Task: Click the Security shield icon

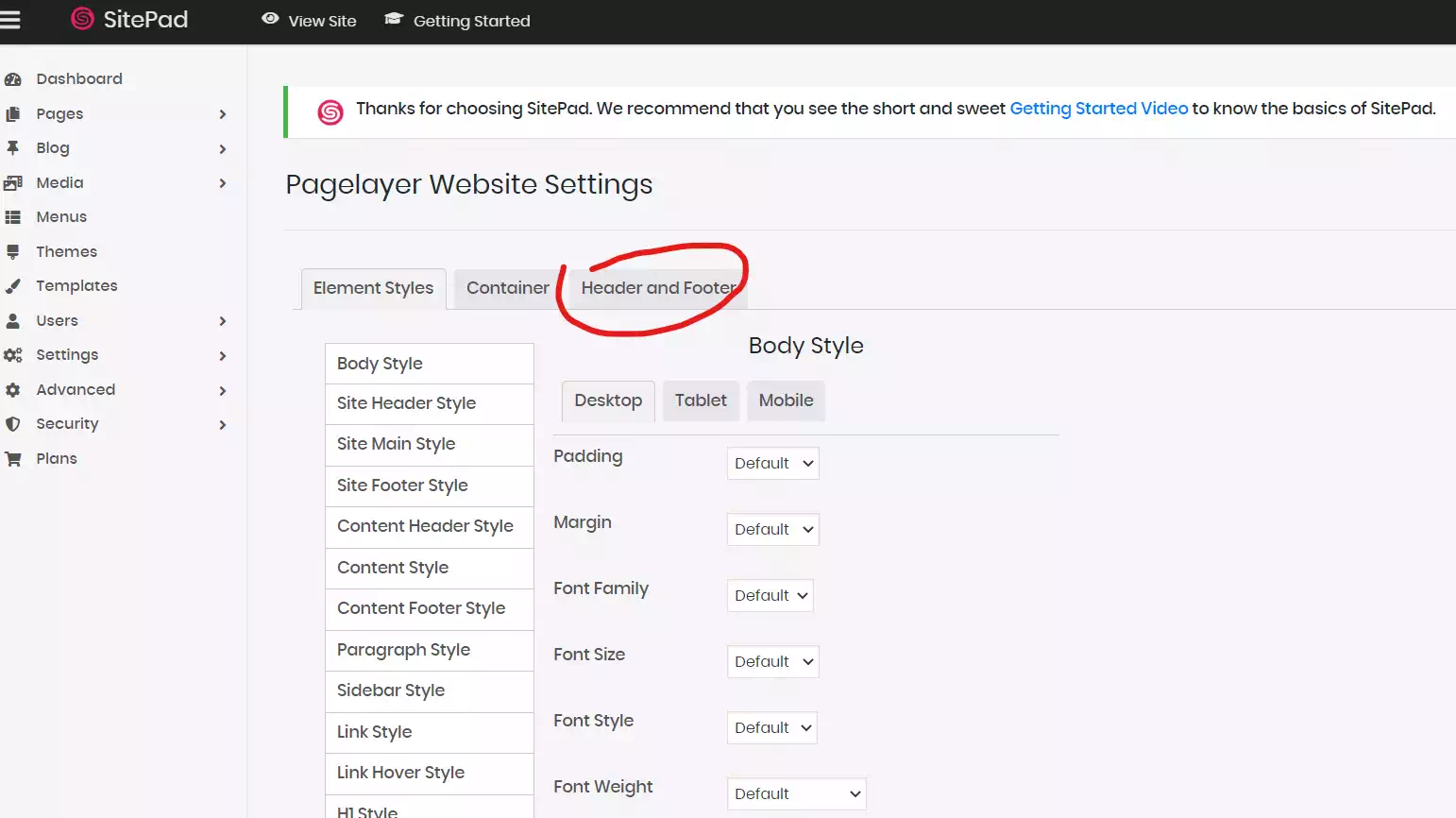Action: (x=13, y=424)
